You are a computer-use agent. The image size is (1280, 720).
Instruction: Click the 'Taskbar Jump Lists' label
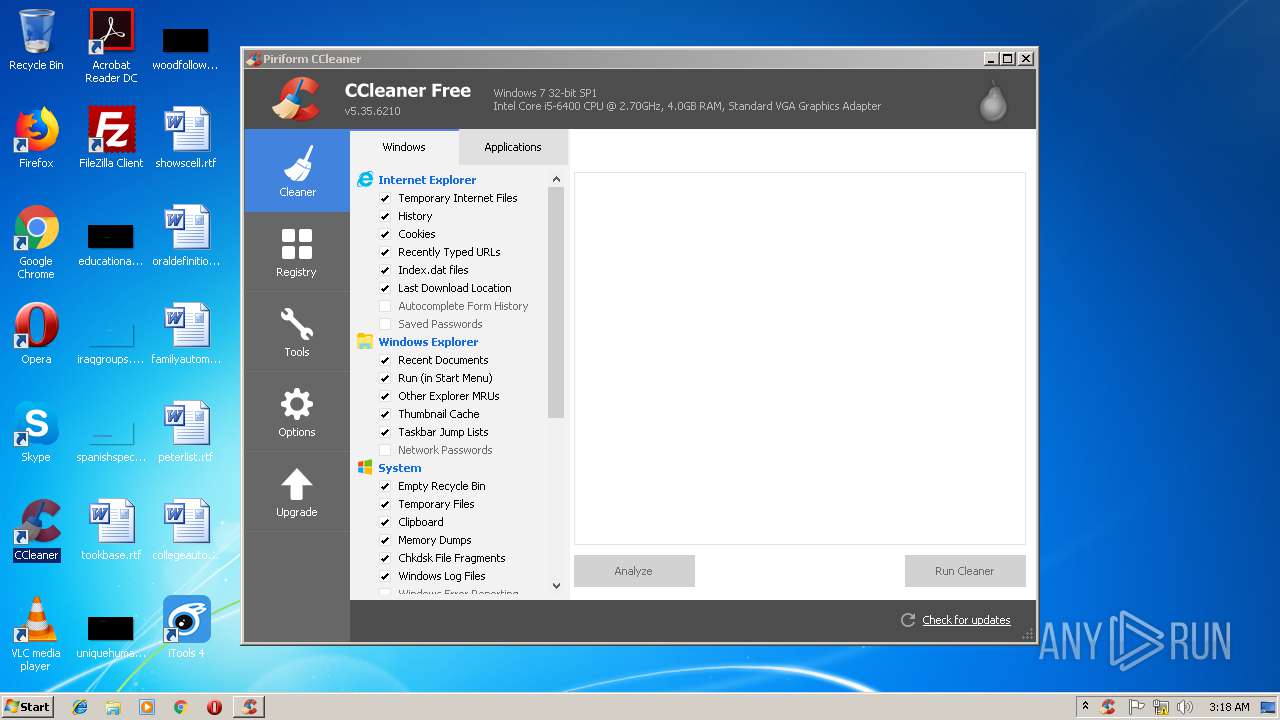(x=443, y=432)
